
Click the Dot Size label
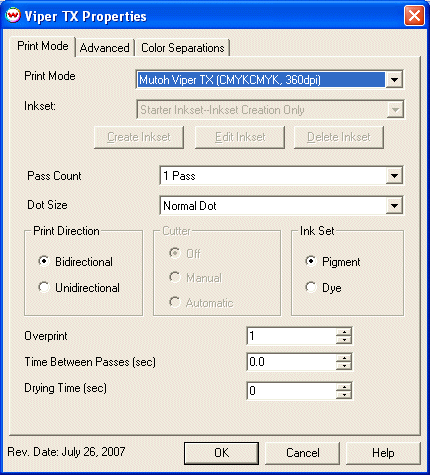point(47,205)
